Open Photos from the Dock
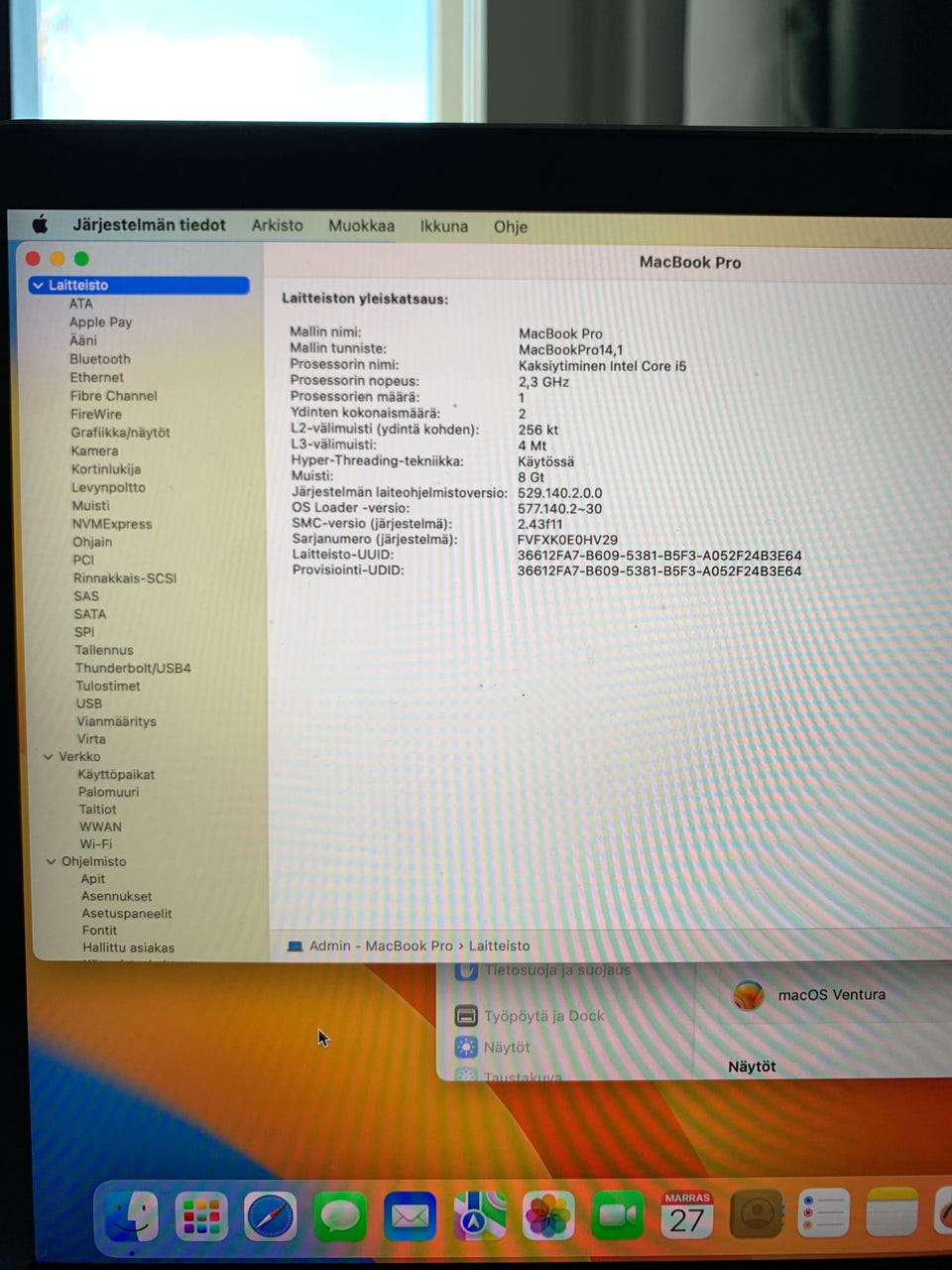Screen dimensions: 952x1270 (548, 1216)
